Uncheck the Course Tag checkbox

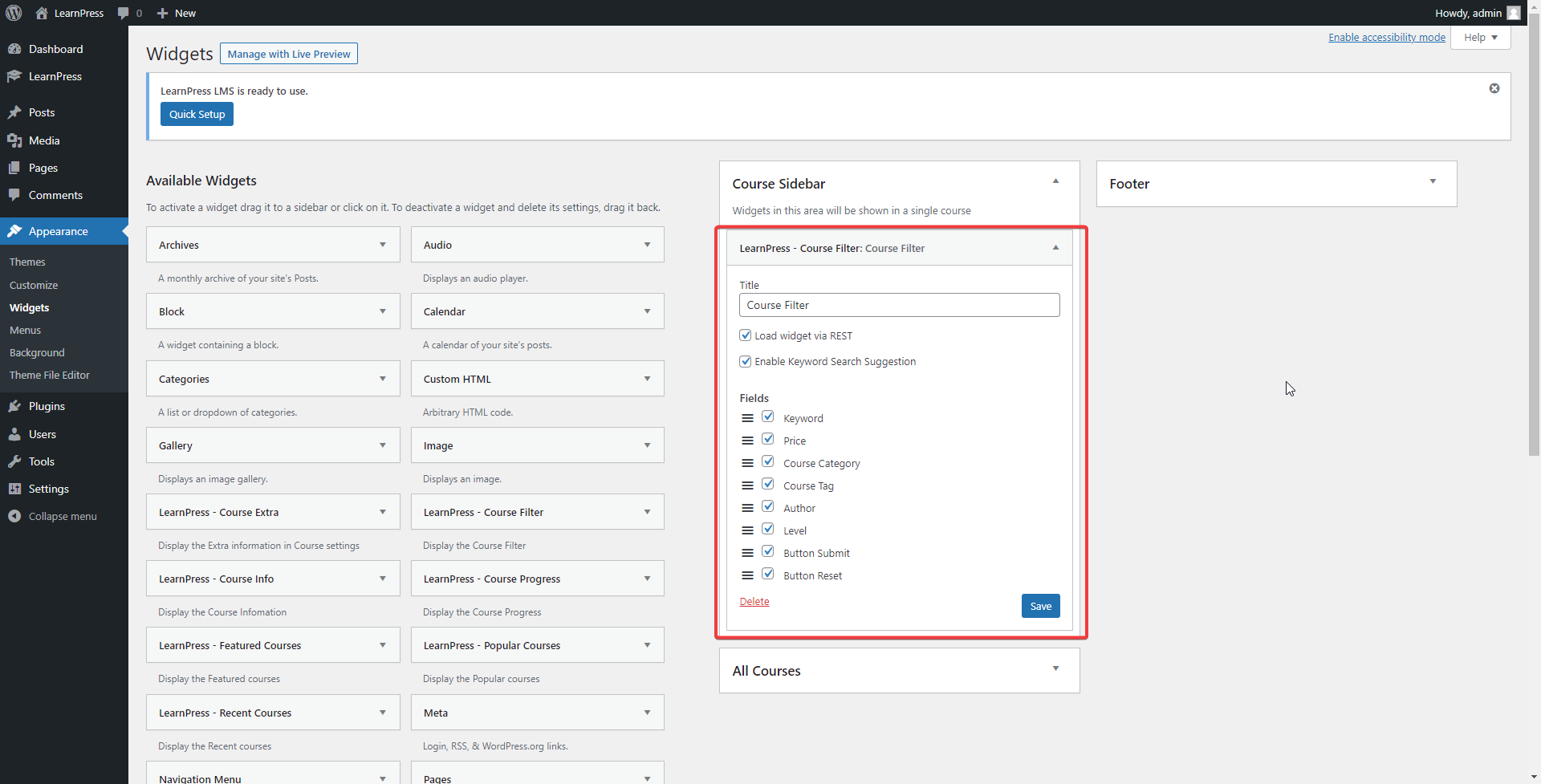pyautogui.click(x=768, y=484)
